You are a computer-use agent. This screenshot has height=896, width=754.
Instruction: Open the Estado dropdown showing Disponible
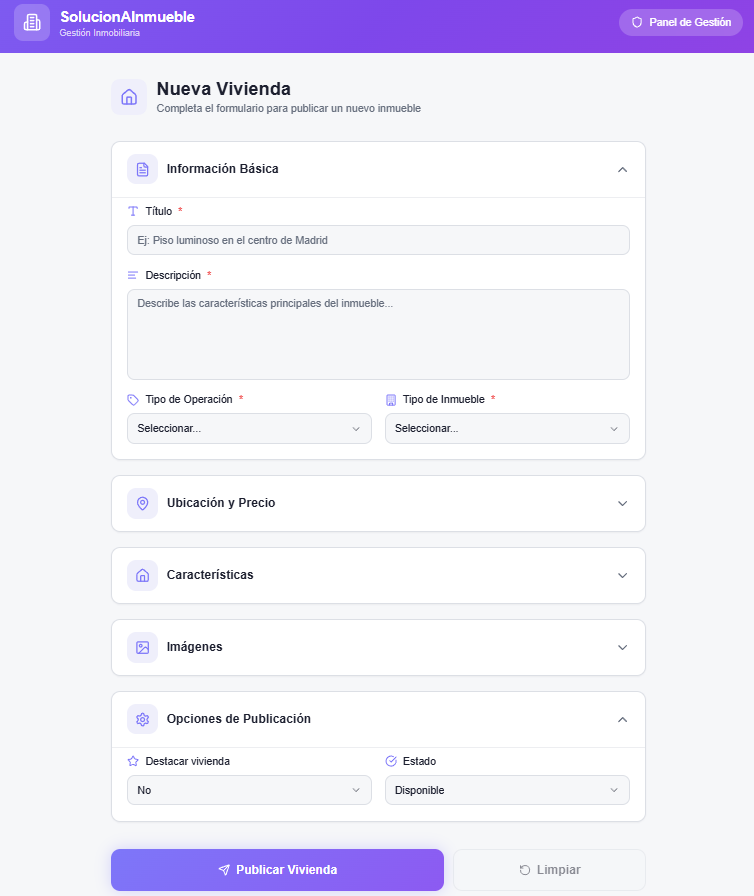(x=507, y=790)
